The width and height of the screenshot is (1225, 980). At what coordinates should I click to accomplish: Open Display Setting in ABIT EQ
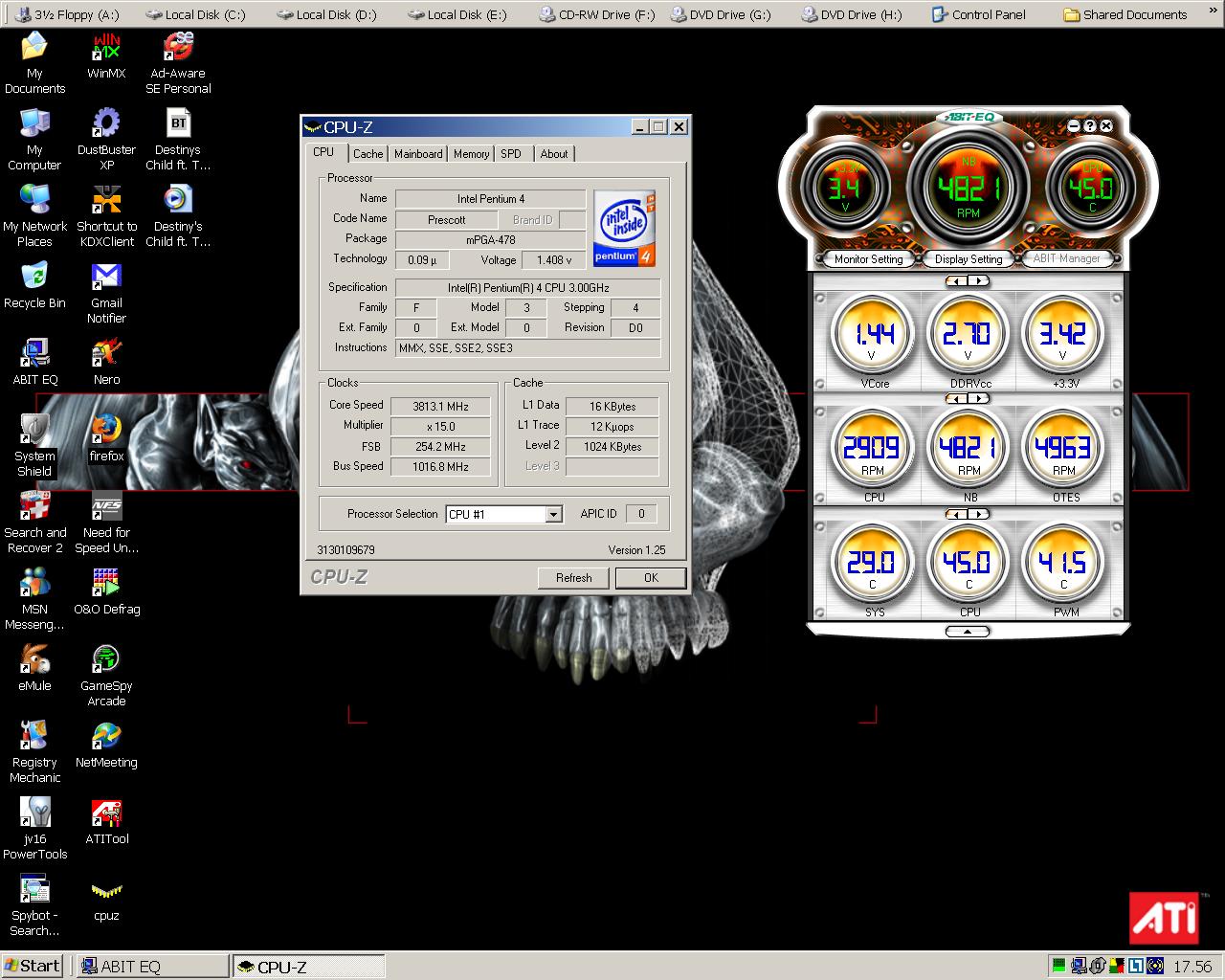pos(969,259)
